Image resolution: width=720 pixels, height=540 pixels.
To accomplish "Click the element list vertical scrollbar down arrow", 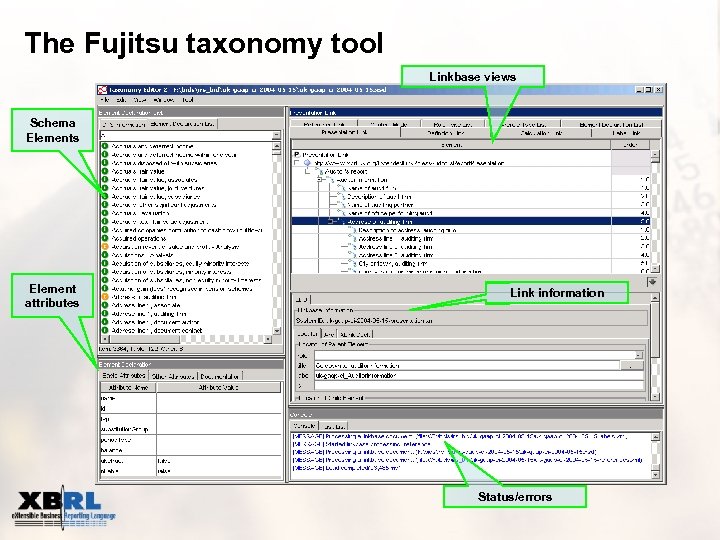I will 276,331.
